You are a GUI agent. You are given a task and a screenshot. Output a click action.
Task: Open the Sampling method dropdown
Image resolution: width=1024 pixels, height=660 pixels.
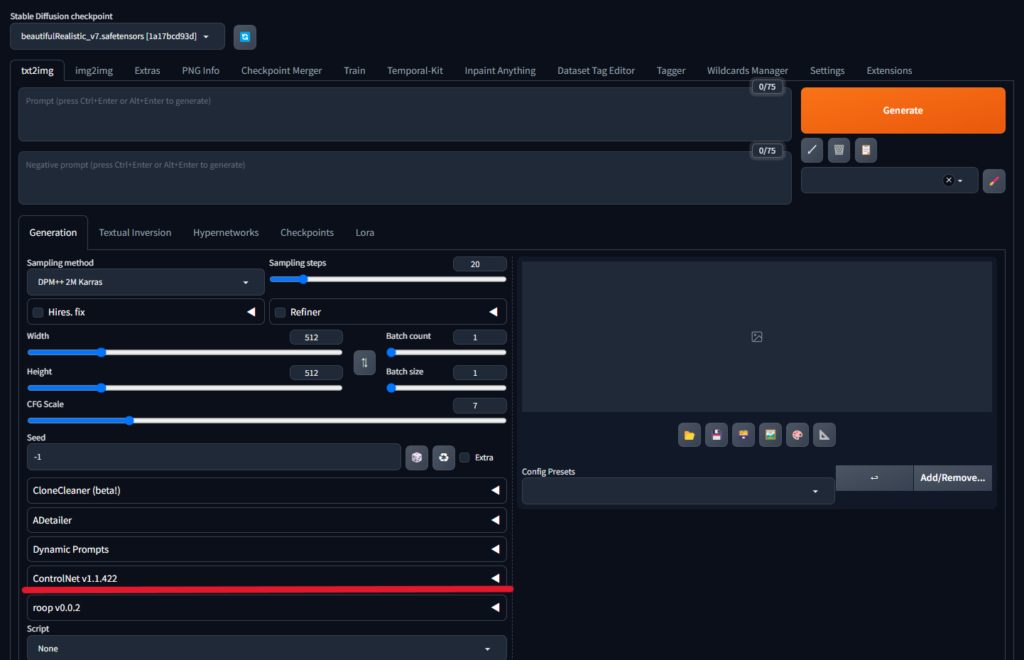tap(146, 282)
